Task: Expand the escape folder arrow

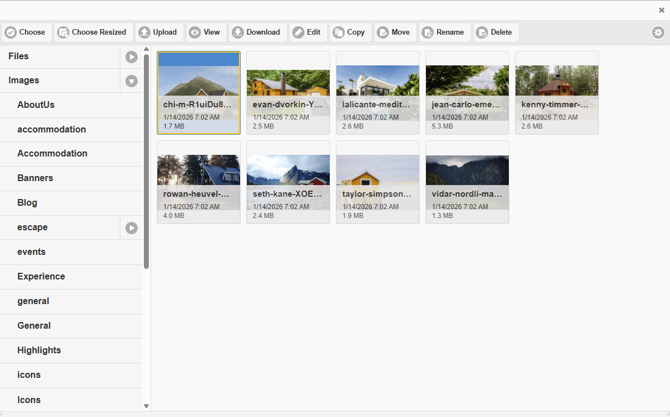Action: 131,228
